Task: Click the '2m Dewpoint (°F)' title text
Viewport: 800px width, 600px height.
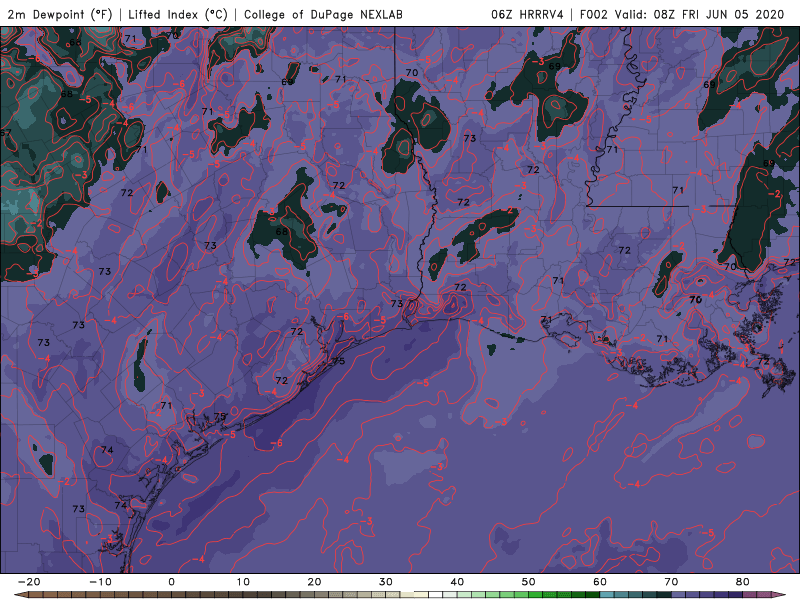Action: [x=59, y=14]
